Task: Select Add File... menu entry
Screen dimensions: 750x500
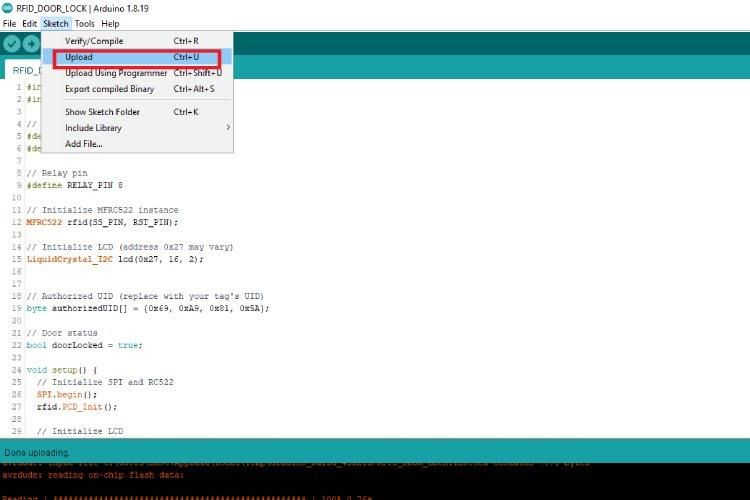Action: [137, 144]
